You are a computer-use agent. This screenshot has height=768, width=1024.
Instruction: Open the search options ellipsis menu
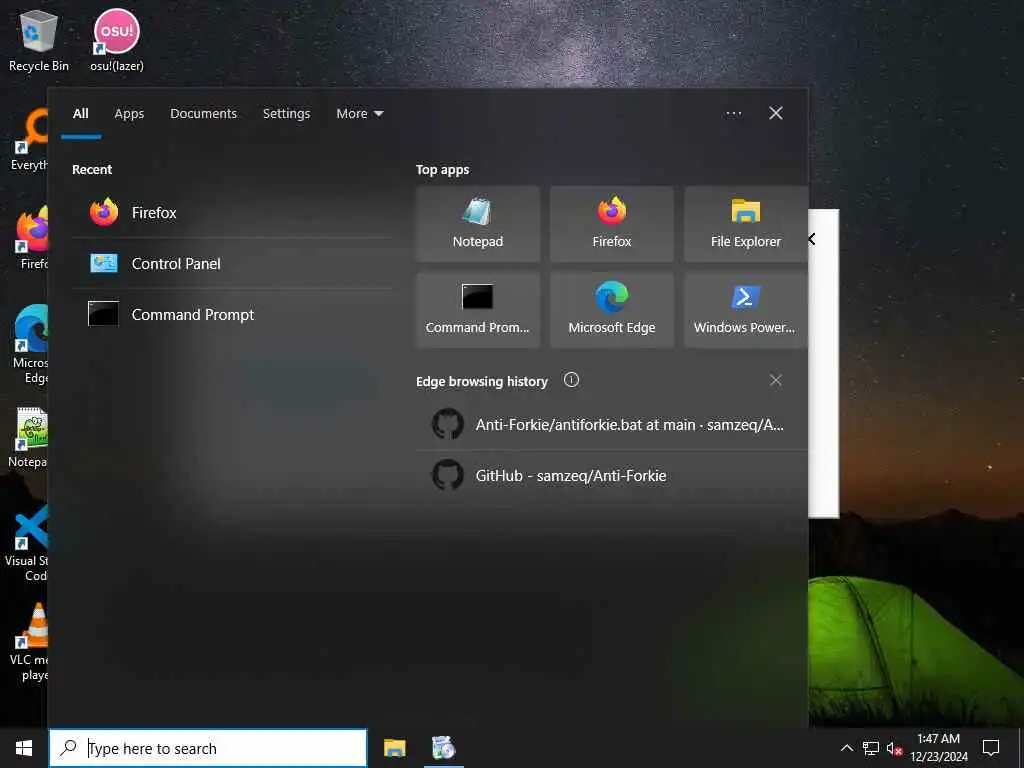pos(733,114)
